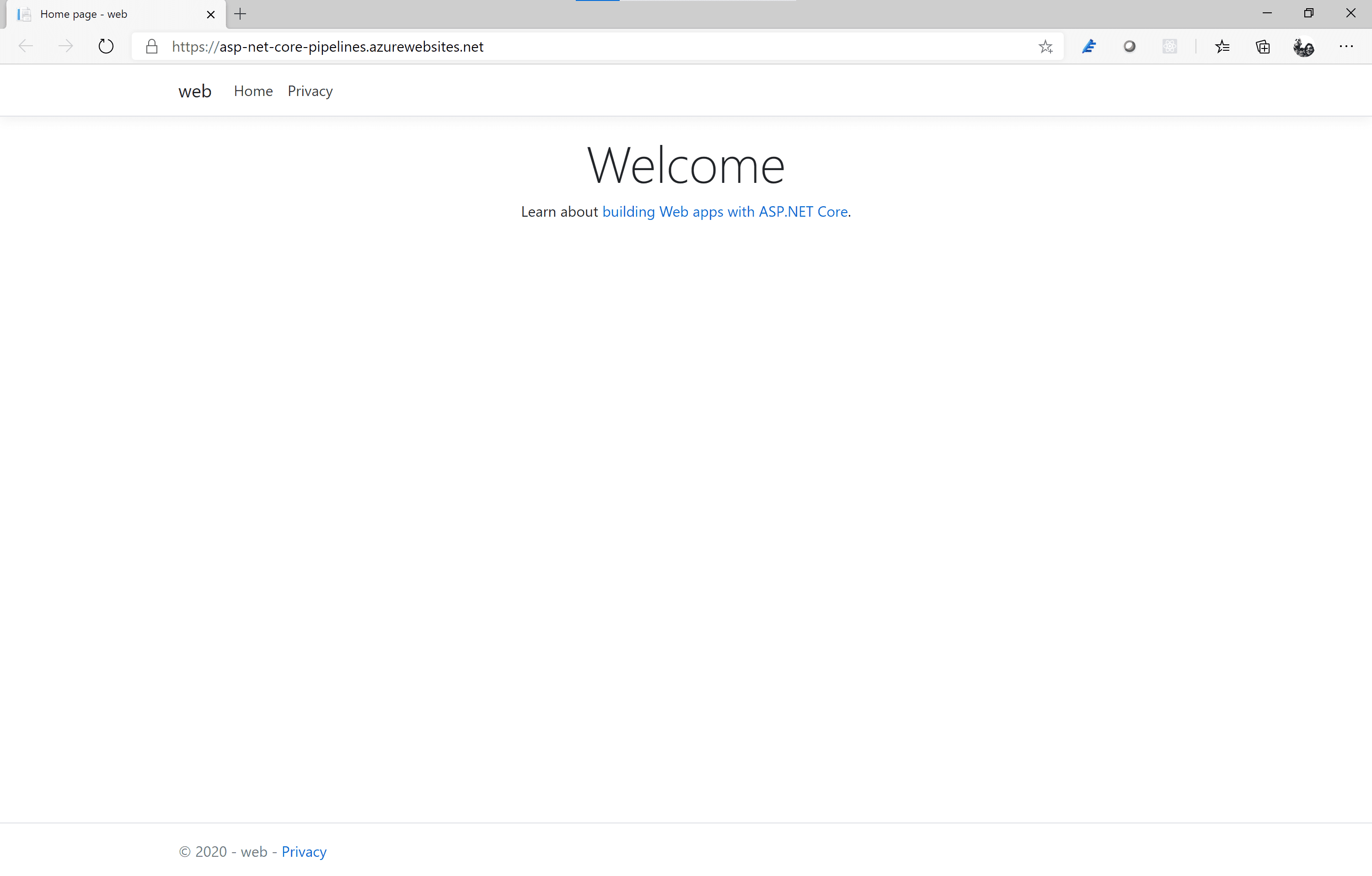The height and width of the screenshot is (876, 1372).
Task: Open the Favorites list icon
Action: [x=1222, y=46]
